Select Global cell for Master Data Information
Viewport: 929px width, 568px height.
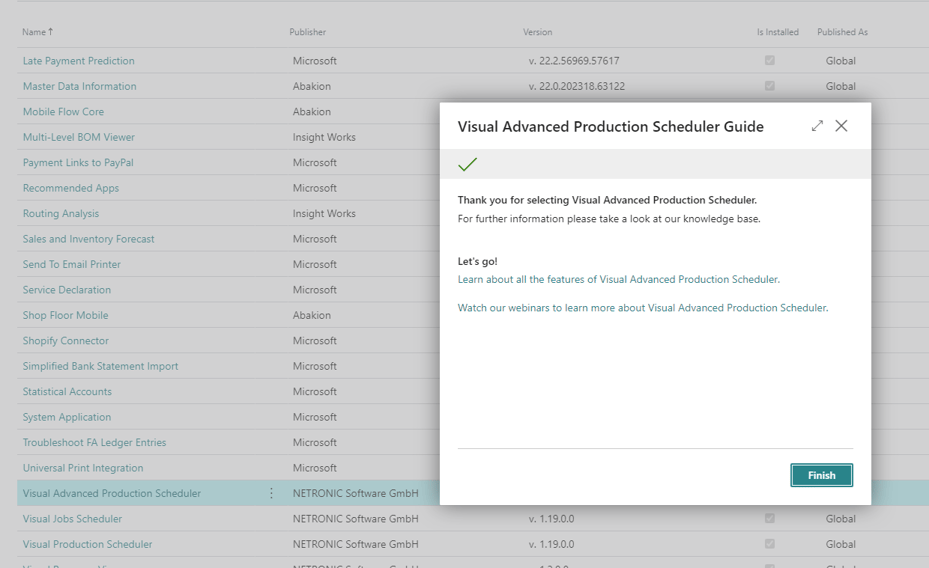click(841, 86)
